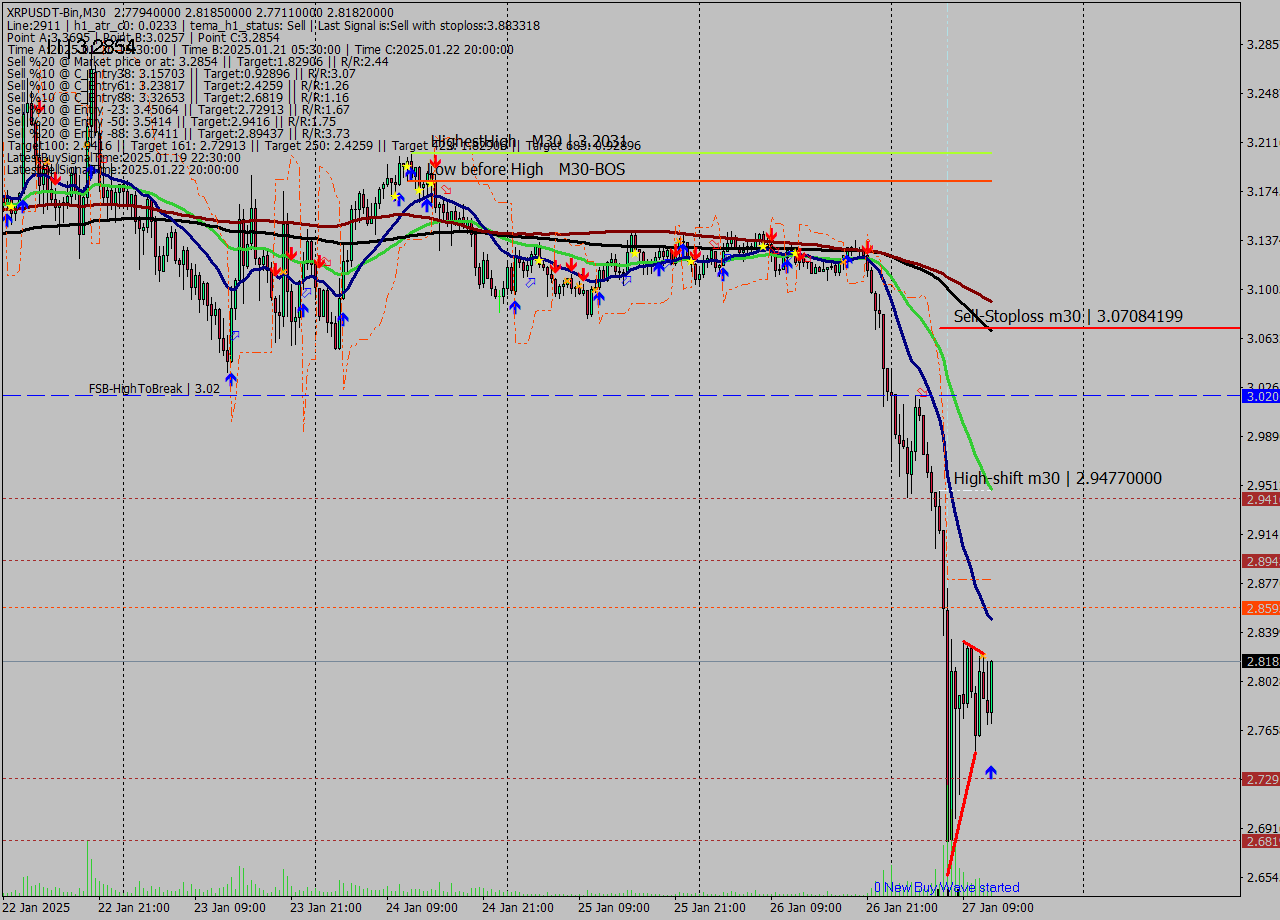Click the 3.063 price scale value
Screen dimensions: 1280x920
(1263, 338)
